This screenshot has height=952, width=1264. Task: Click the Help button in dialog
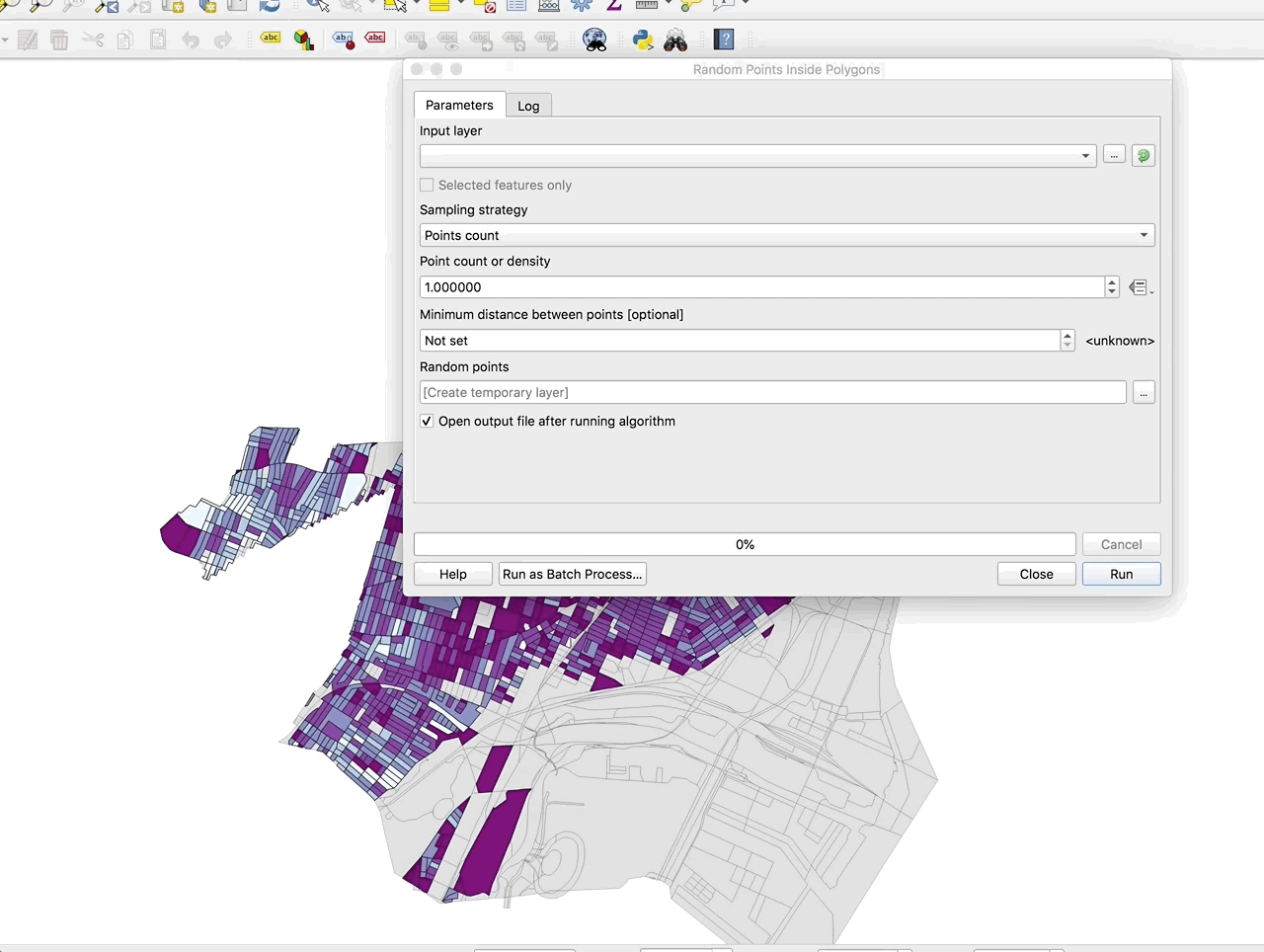pyautogui.click(x=452, y=574)
